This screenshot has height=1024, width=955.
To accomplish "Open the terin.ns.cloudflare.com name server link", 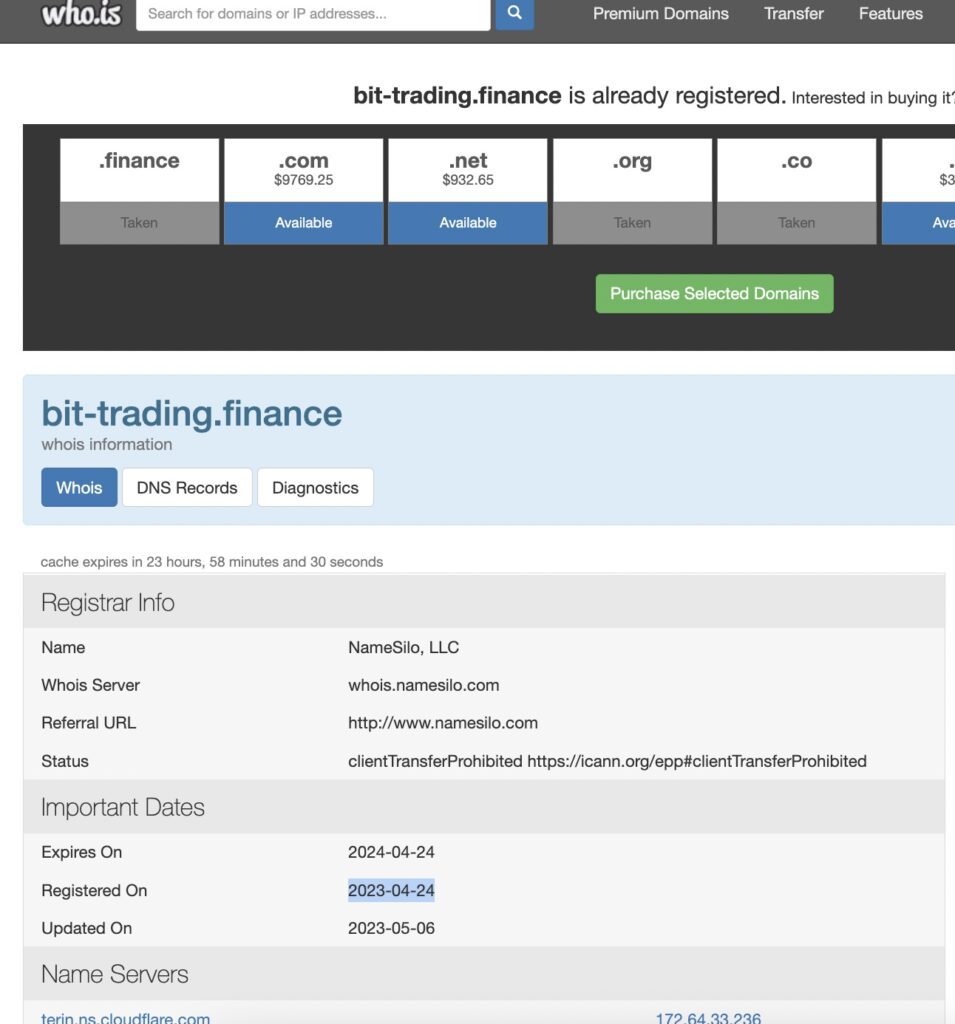I will (125, 1017).
